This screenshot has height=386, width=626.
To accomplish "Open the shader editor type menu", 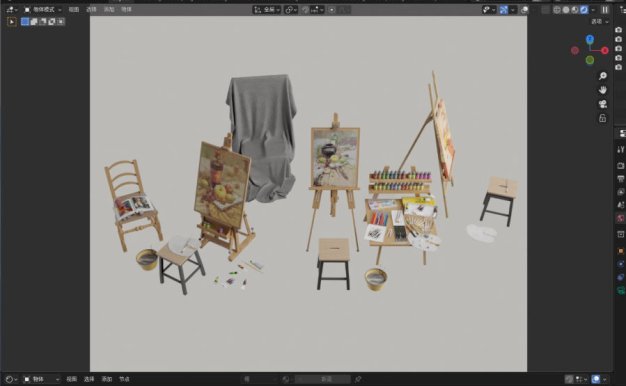I will click(11, 379).
